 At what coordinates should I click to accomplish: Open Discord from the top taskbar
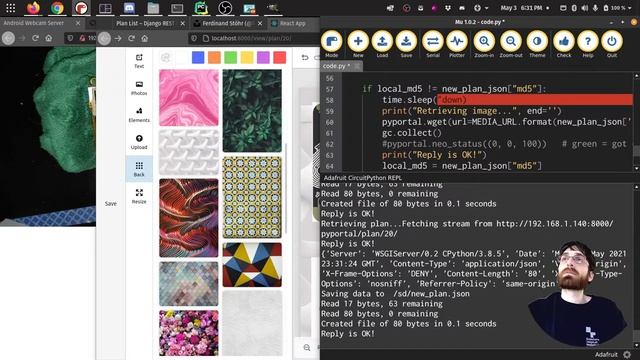(129, 8)
